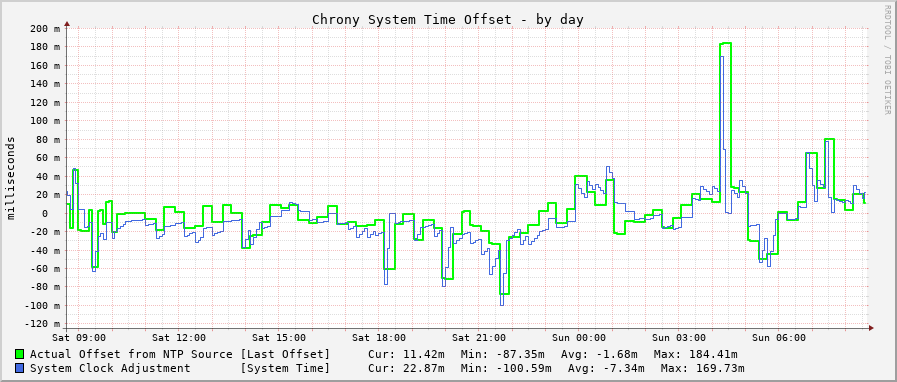Click the 'Sun 00:00' x-axis label
Image resolution: width=897 pixels, height=382 pixels.
pos(580,338)
